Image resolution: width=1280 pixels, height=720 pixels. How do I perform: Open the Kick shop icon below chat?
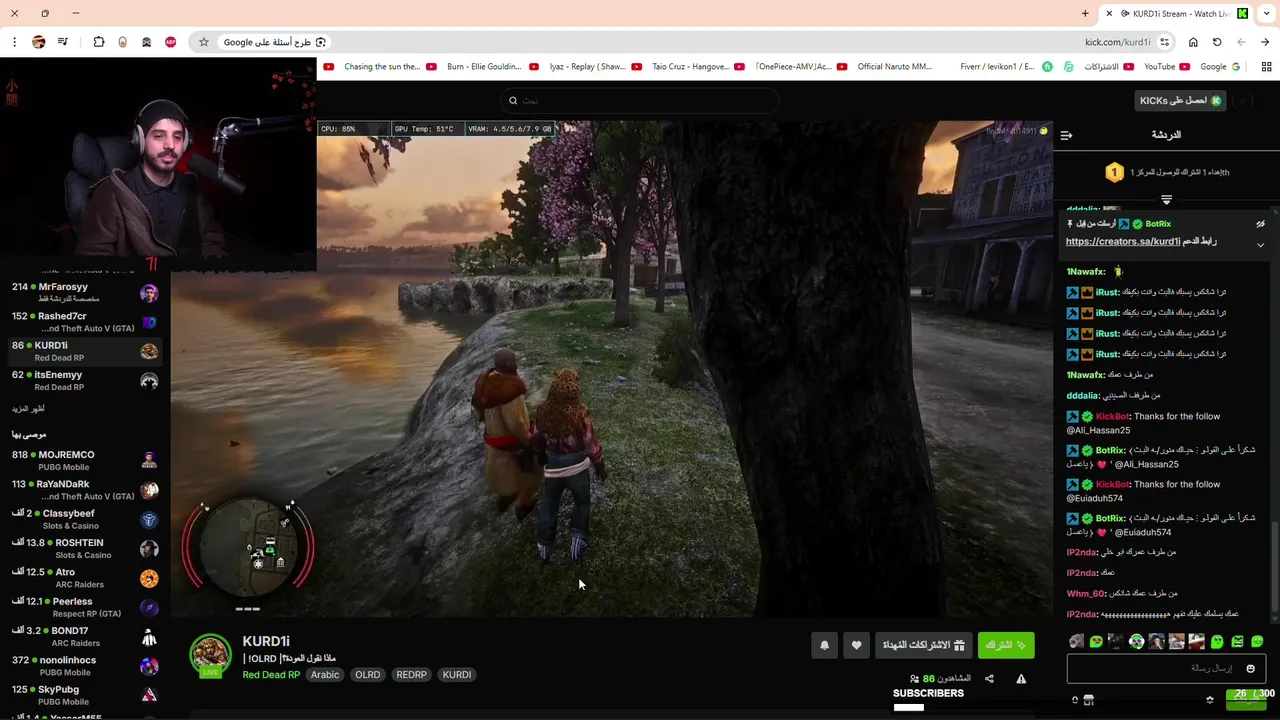point(1089,700)
